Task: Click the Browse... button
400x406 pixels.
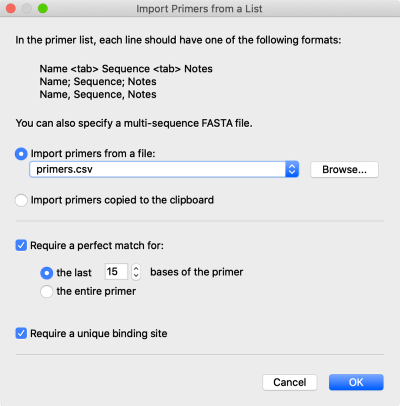Action: coord(344,169)
